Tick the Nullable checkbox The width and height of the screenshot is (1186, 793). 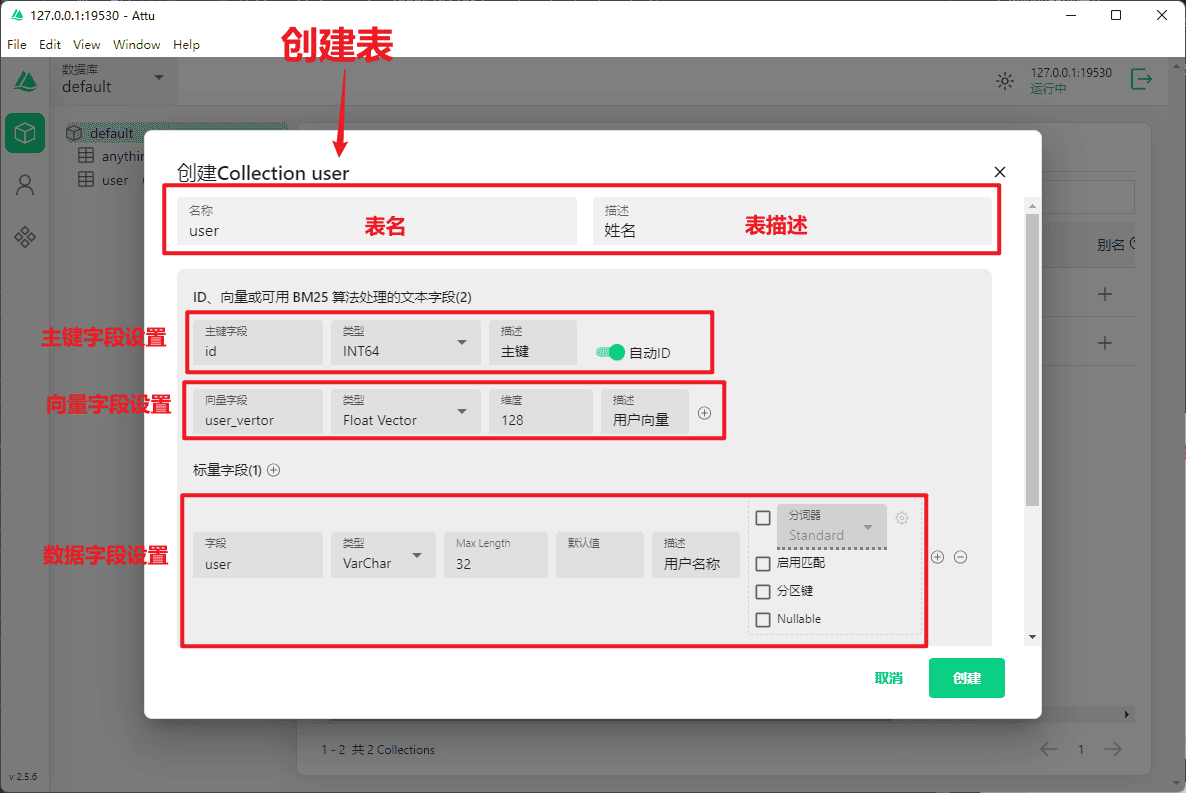click(763, 620)
